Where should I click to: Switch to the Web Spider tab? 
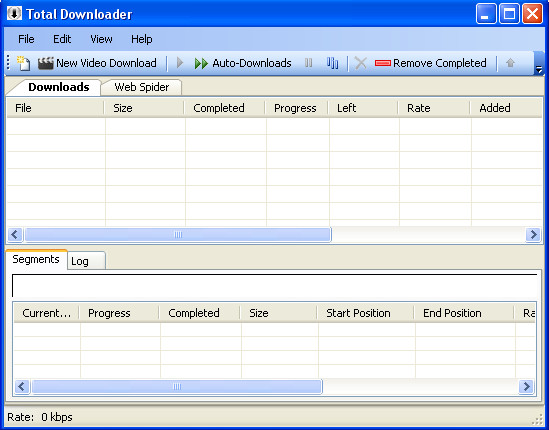point(141,87)
